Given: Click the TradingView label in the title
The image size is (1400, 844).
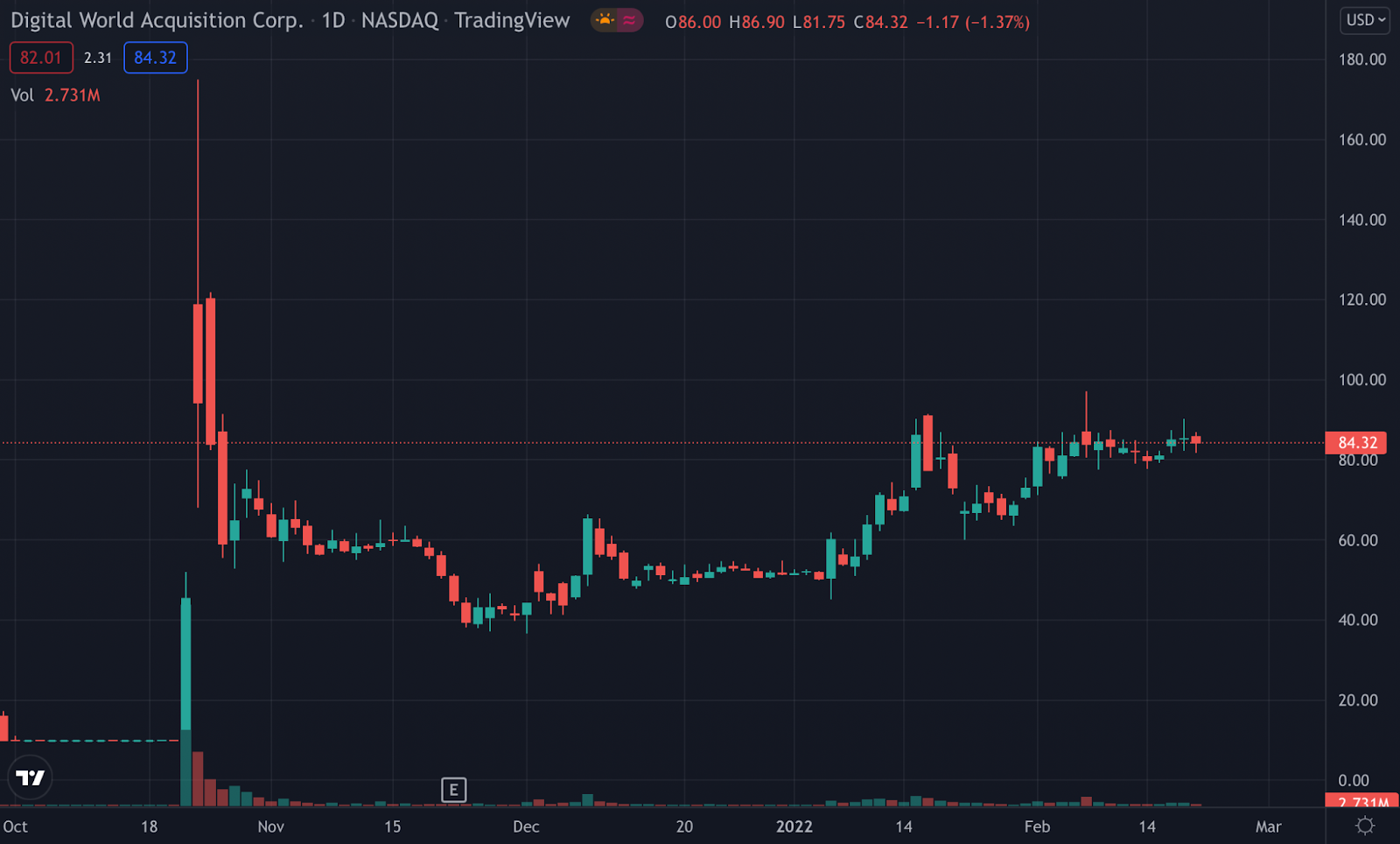Looking at the screenshot, I should pyautogui.click(x=512, y=20).
